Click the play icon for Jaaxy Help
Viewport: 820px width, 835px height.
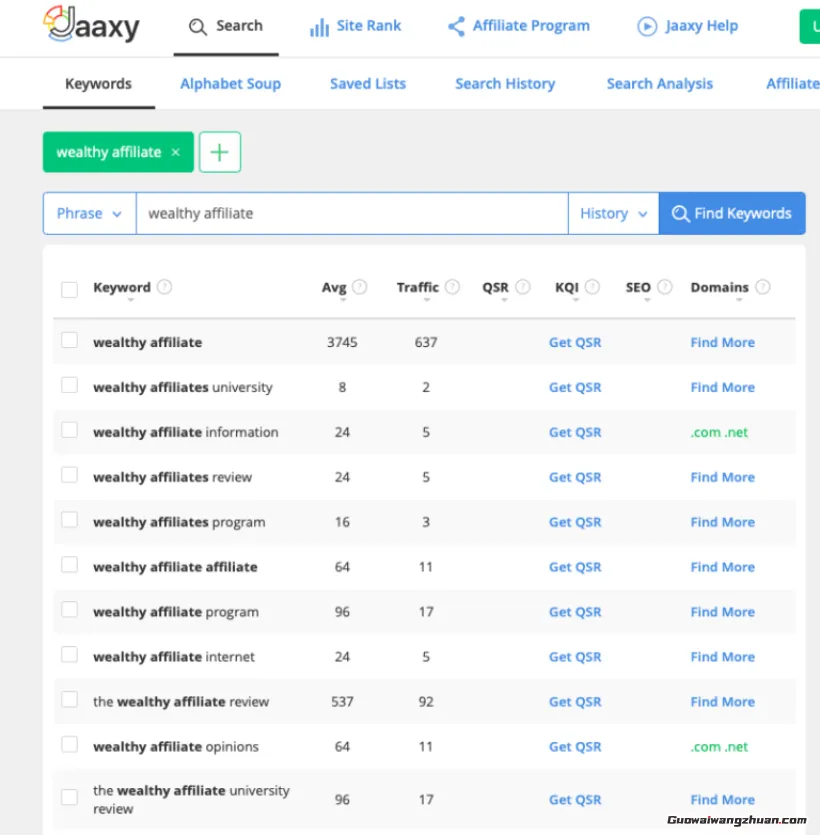click(647, 26)
